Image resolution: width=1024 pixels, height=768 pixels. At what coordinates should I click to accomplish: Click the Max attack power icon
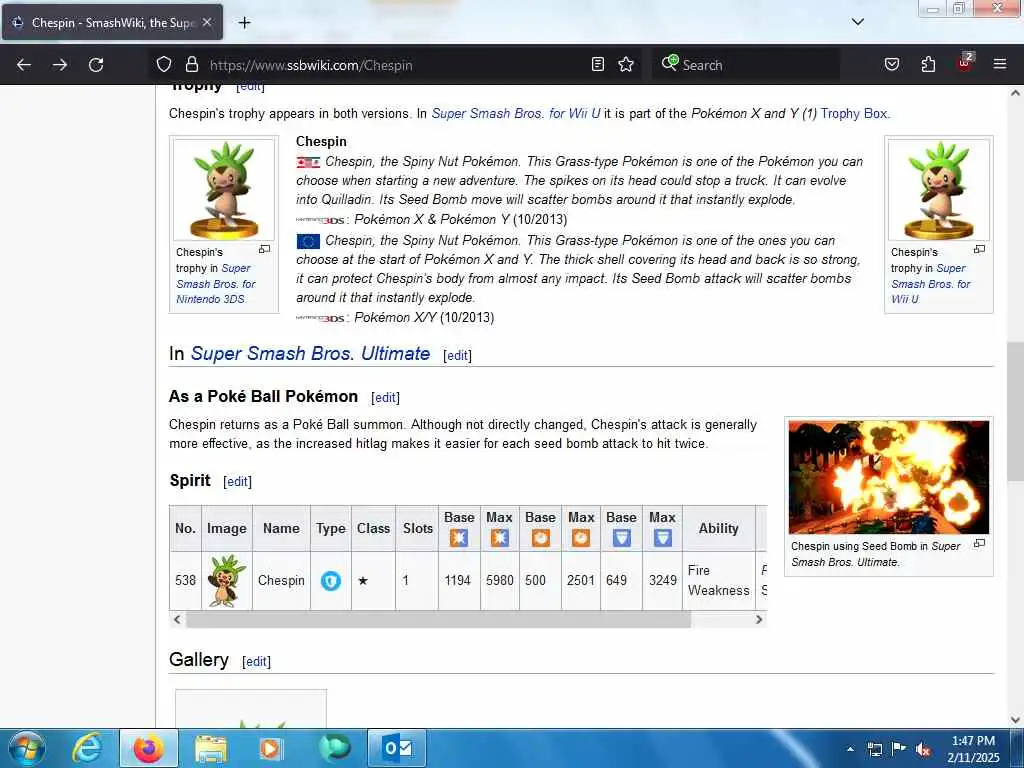(500, 538)
